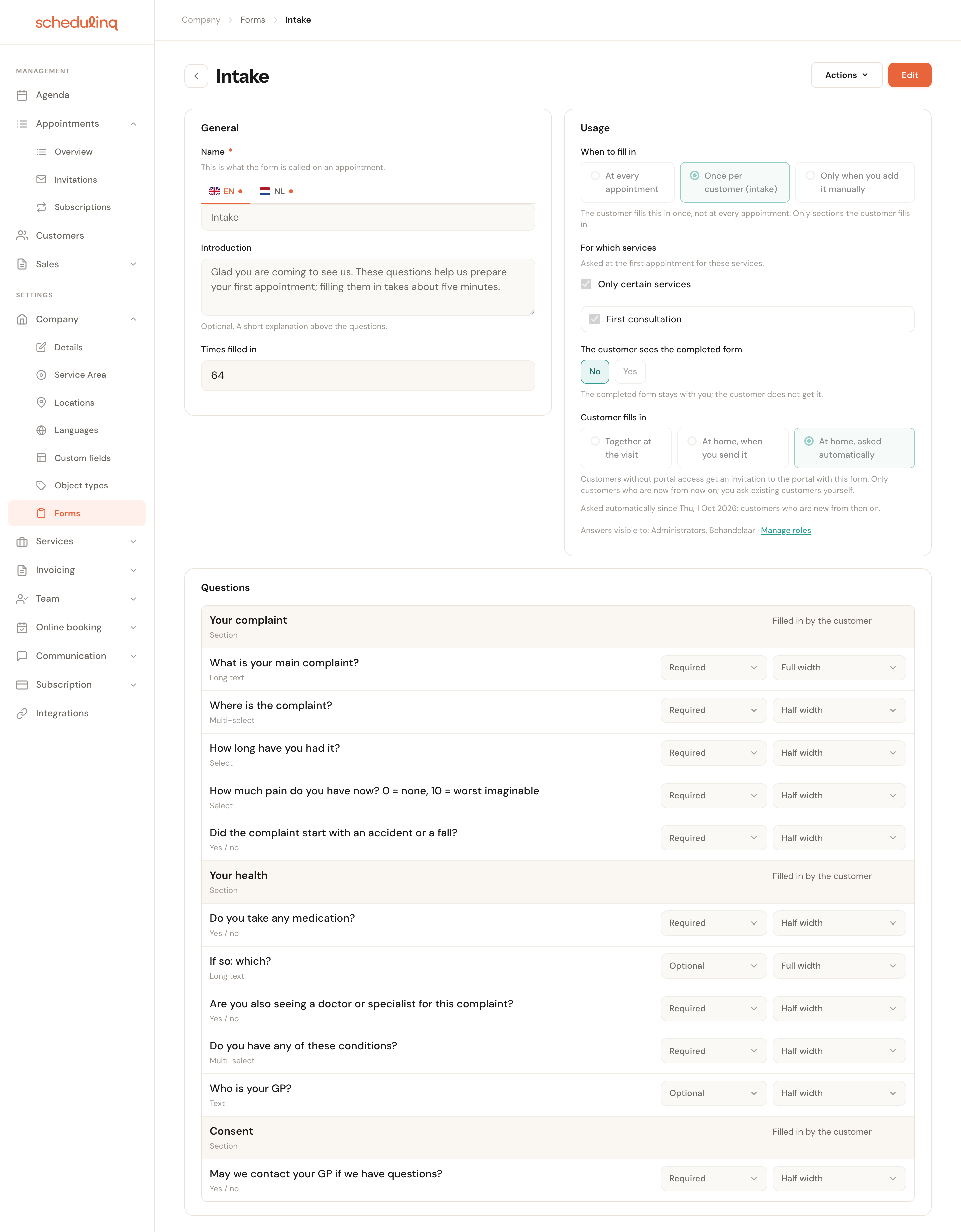
Task: Click the Customers people icon
Action: (x=22, y=236)
